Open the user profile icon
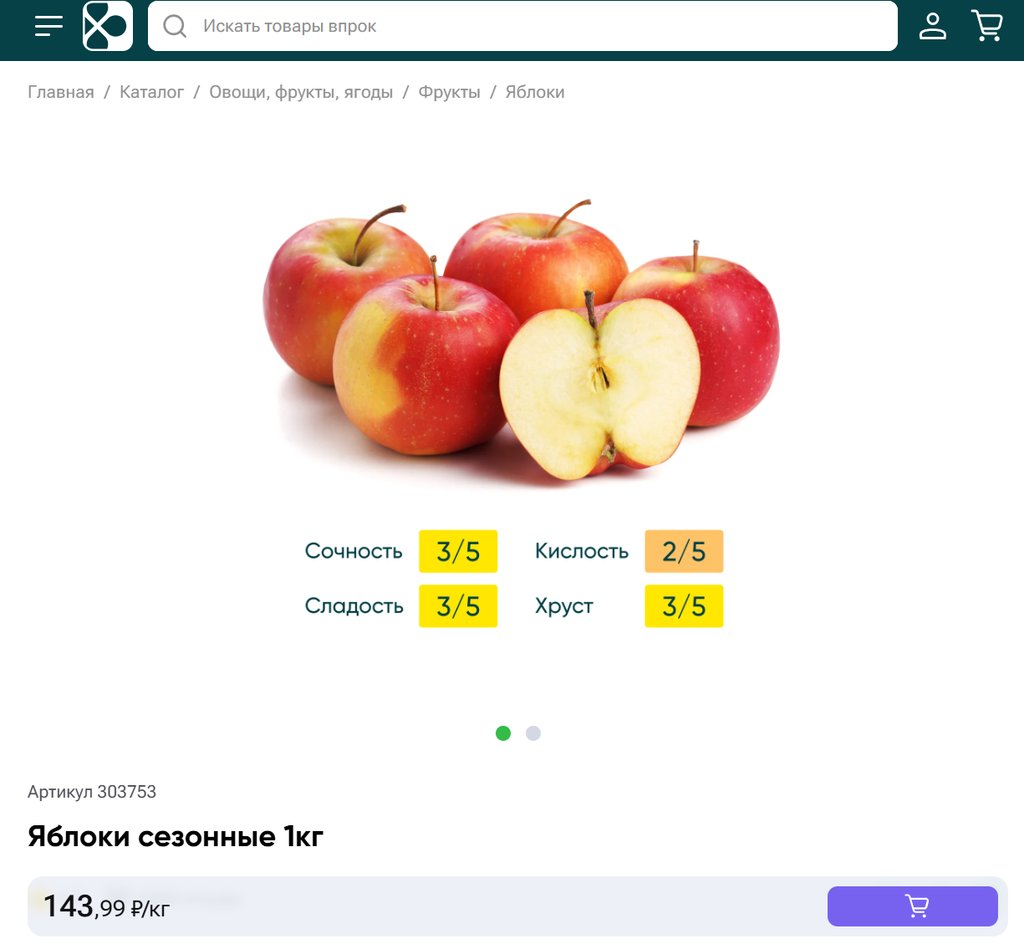Viewport: 1024px width, 944px height. click(933, 26)
